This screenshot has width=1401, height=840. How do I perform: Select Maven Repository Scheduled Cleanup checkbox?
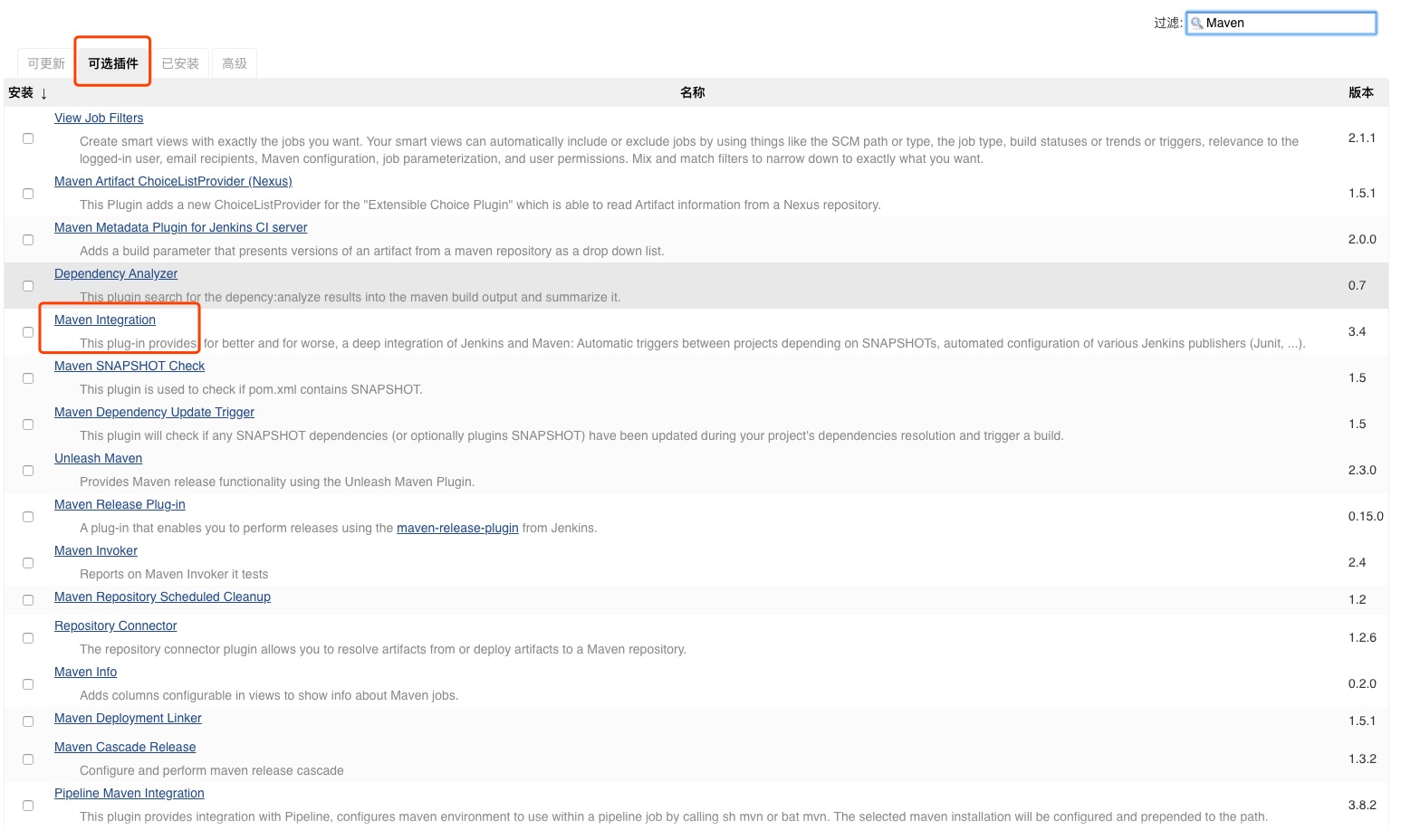28,600
